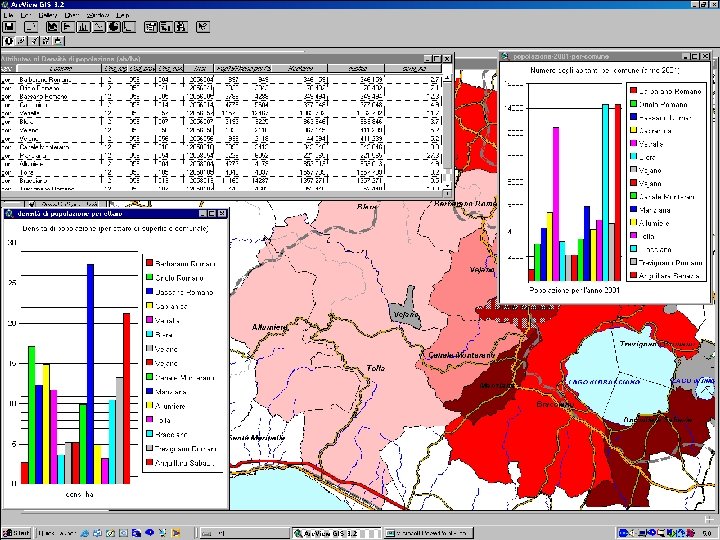Screen dimensions: 720x540
Task: Click the Series from Records/Fields icon
Action: pyautogui.click(x=151, y=27)
